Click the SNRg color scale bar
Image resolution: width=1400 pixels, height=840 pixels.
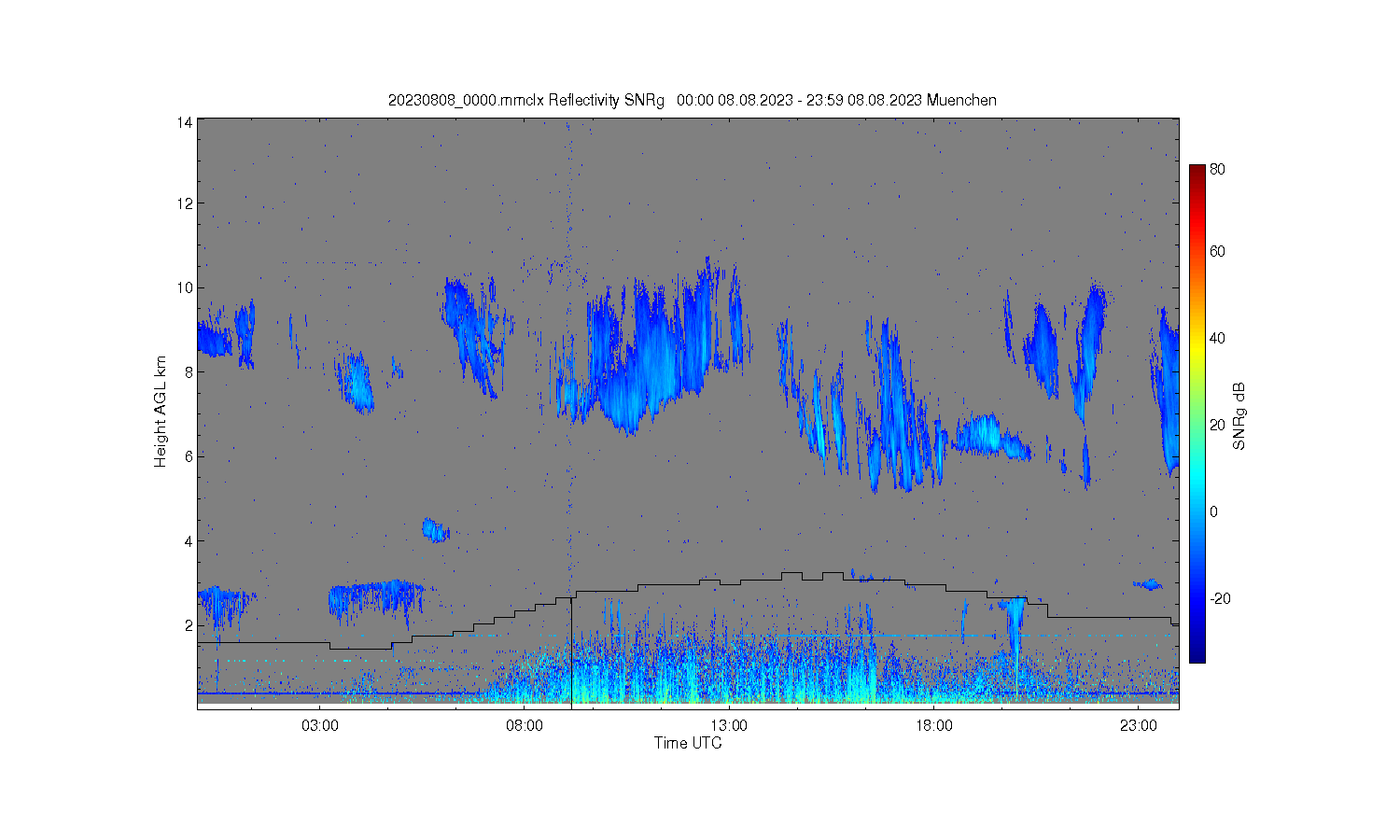(x=1197, y=413)
